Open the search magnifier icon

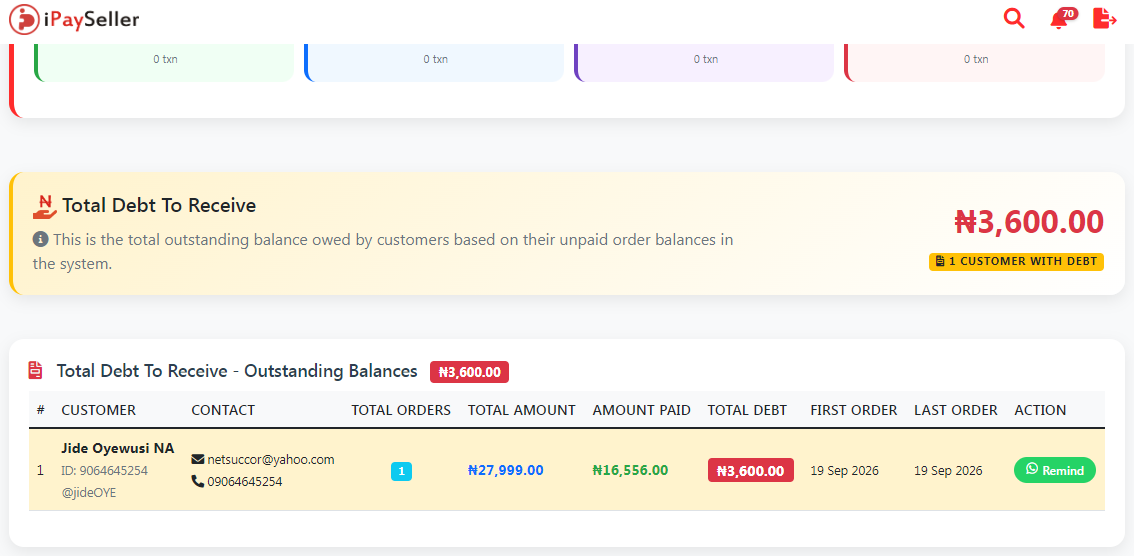(1014, 19)
